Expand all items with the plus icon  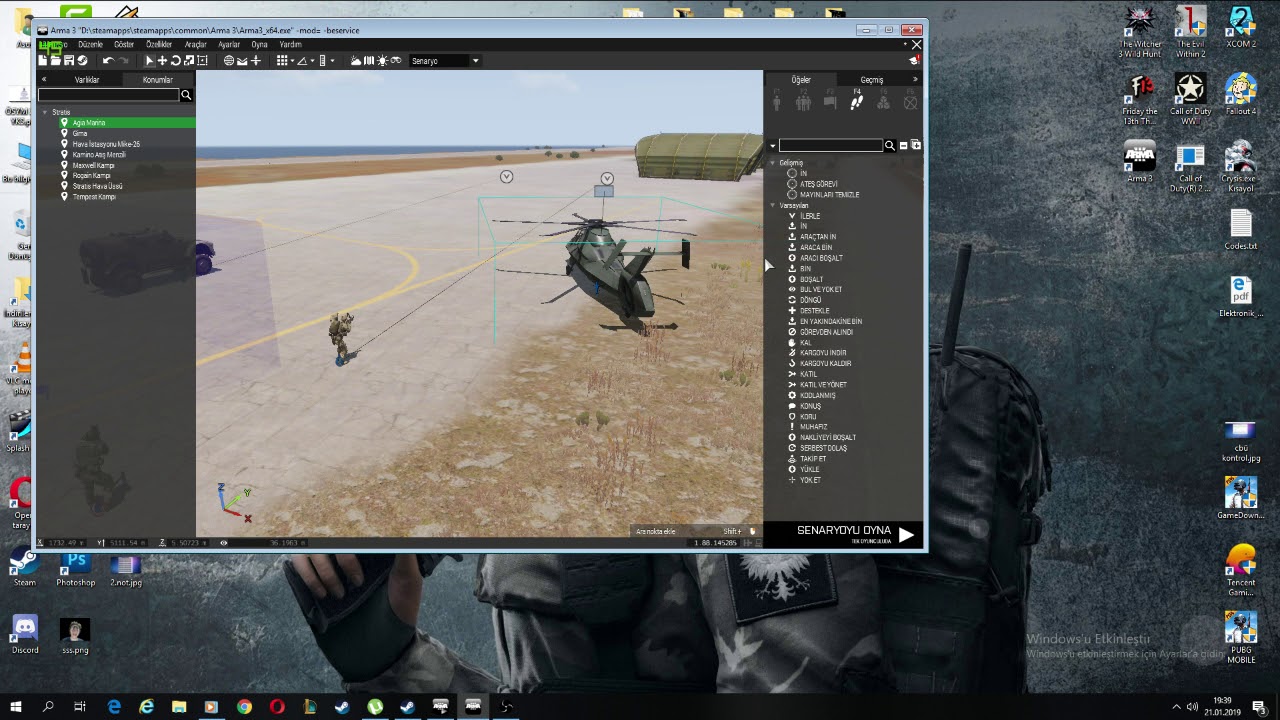coord(916,146)
